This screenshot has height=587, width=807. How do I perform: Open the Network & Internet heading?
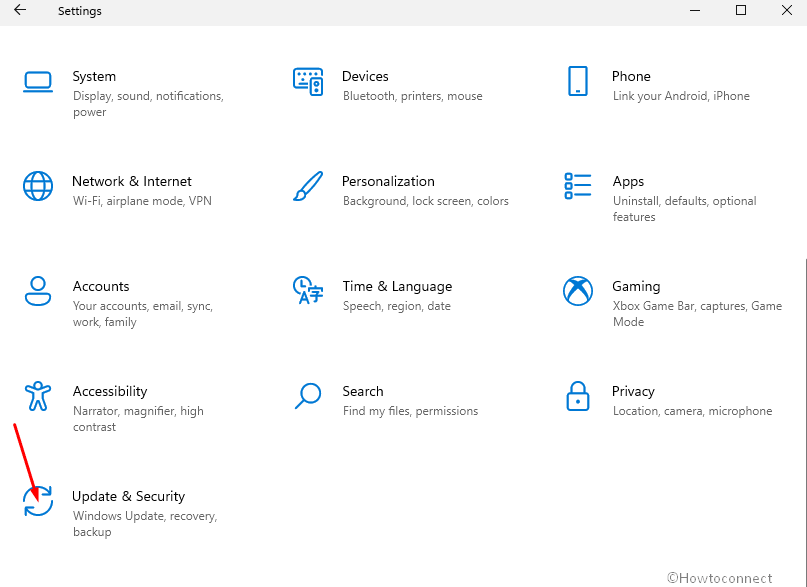tap(132, 181)
